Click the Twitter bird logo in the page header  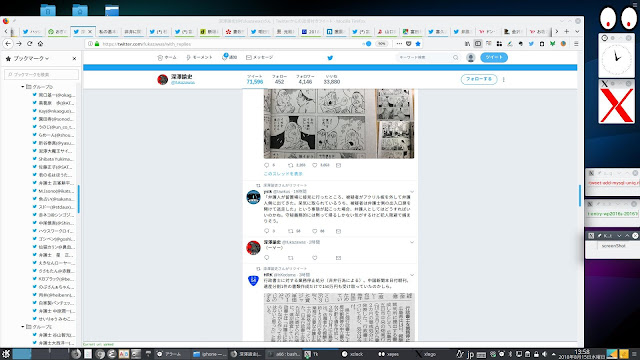point(330,58)
